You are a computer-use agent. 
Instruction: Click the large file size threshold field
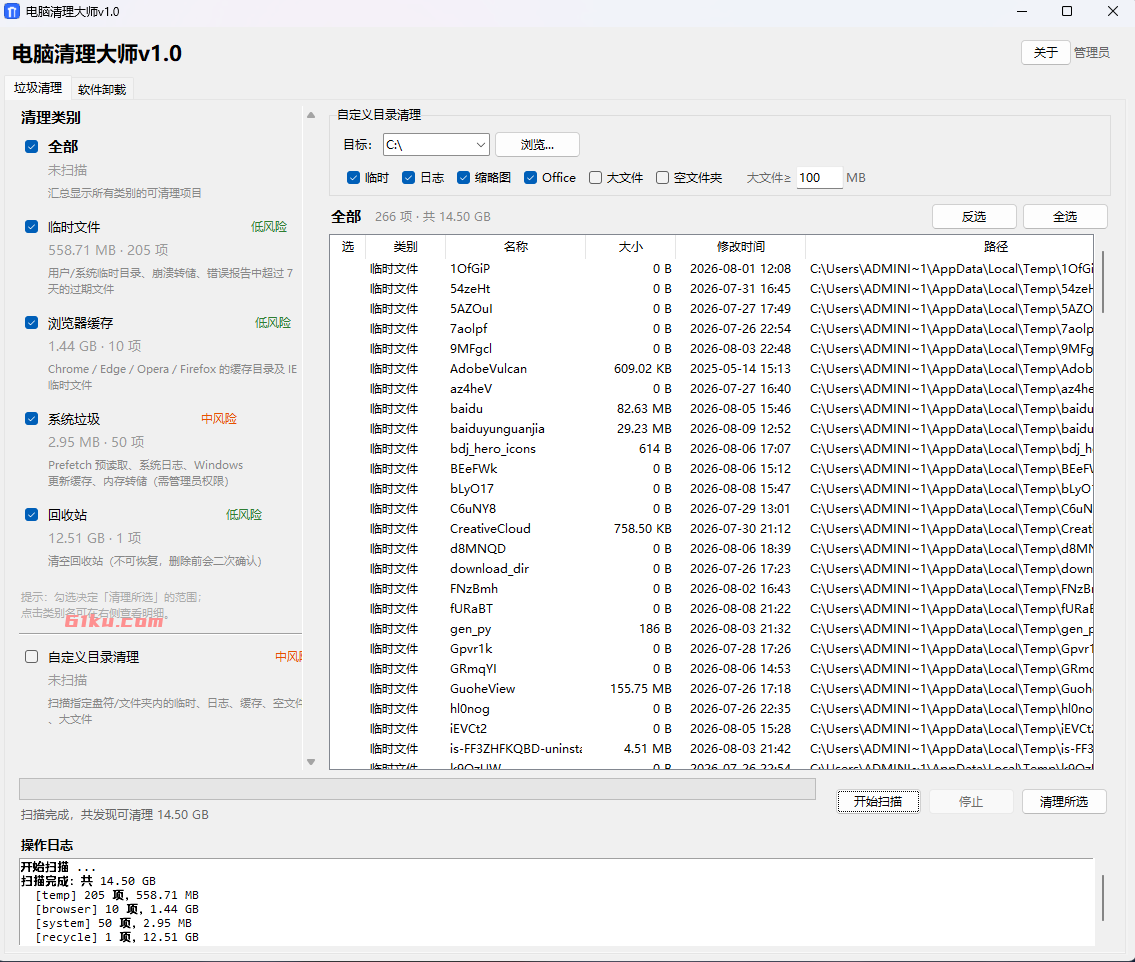(x=819, y=178)
